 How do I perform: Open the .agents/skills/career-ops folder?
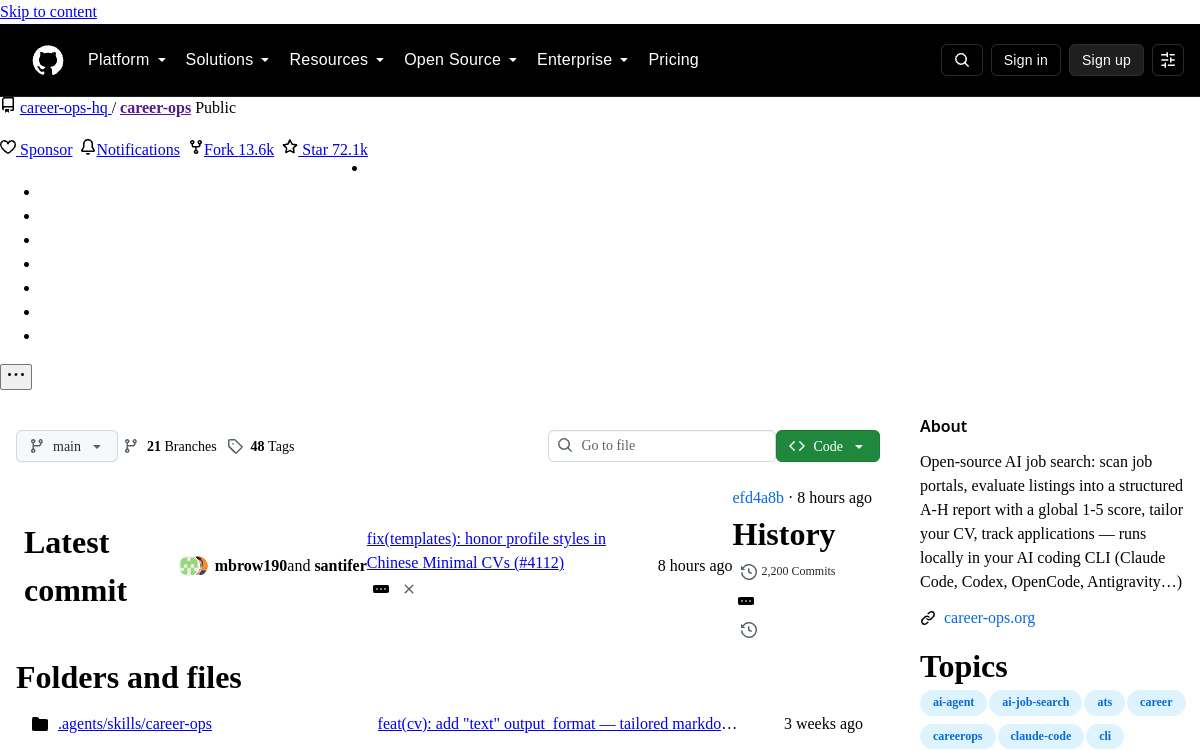135,724
